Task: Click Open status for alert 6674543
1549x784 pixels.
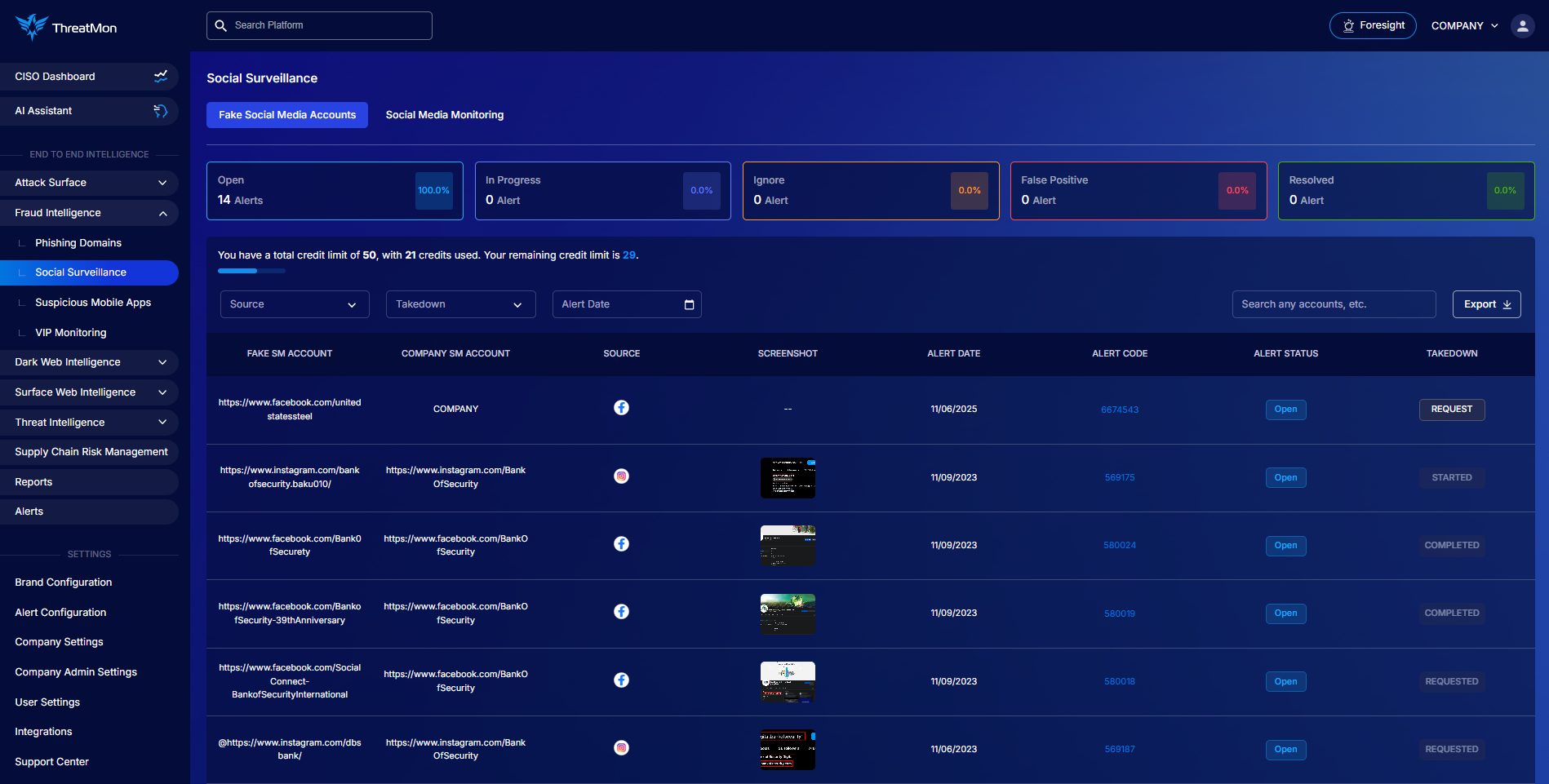Action: pos(1285,410)
